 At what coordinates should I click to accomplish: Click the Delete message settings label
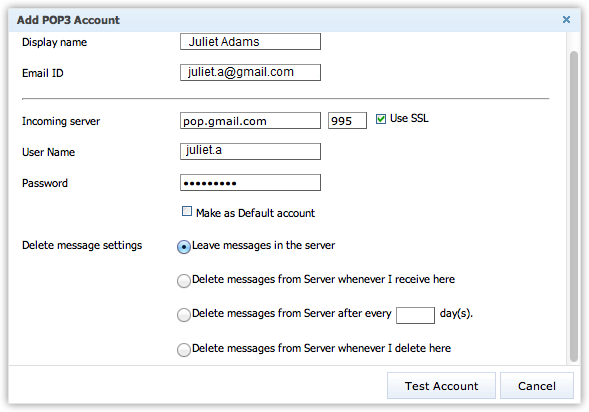[x=82, y=245]
